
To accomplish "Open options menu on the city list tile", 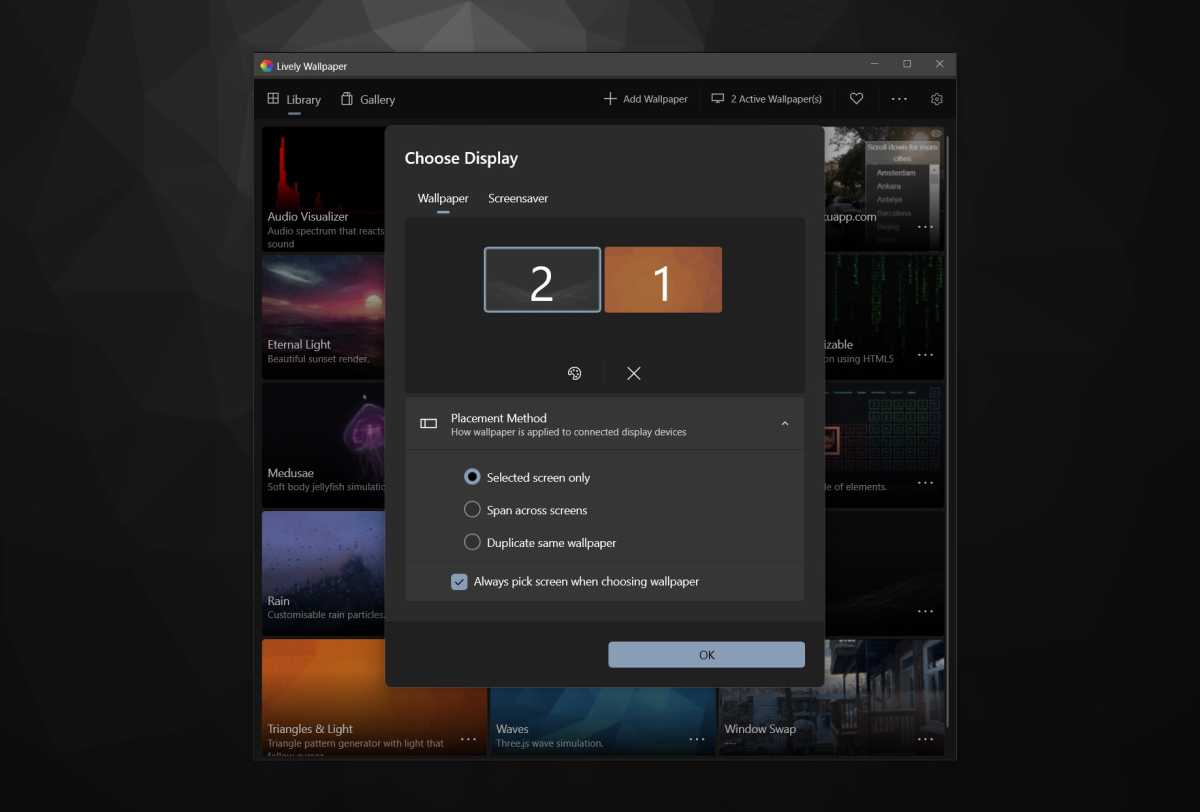I will [x=925, y=226].
